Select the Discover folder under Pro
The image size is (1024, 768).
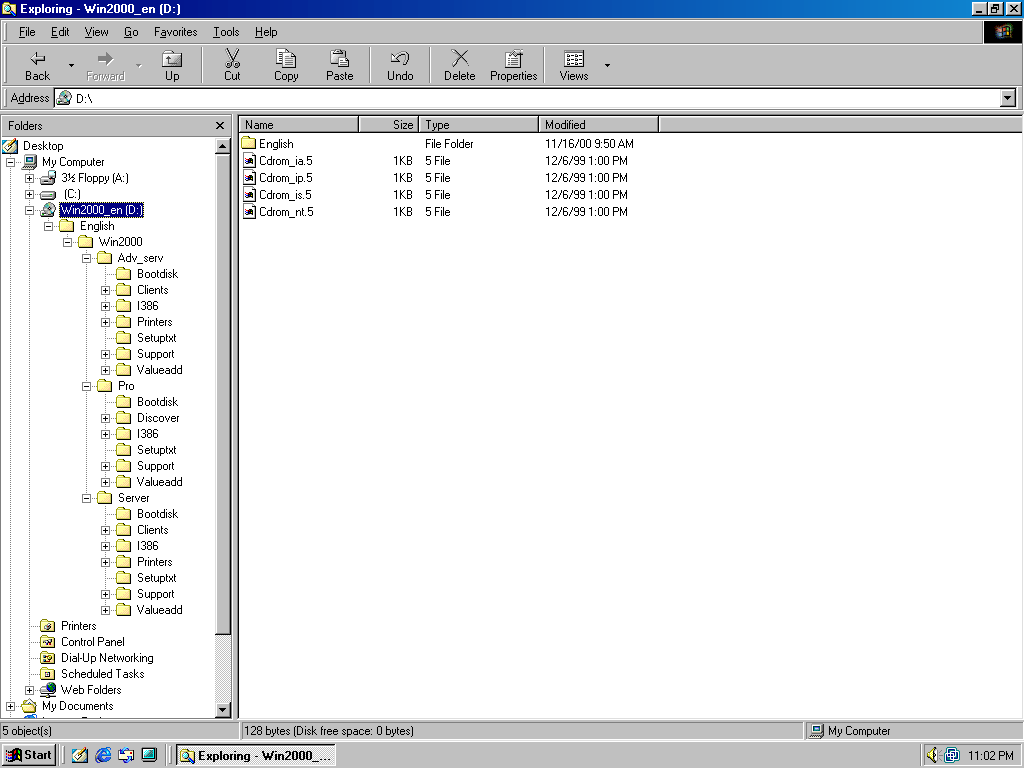(158, 418)
